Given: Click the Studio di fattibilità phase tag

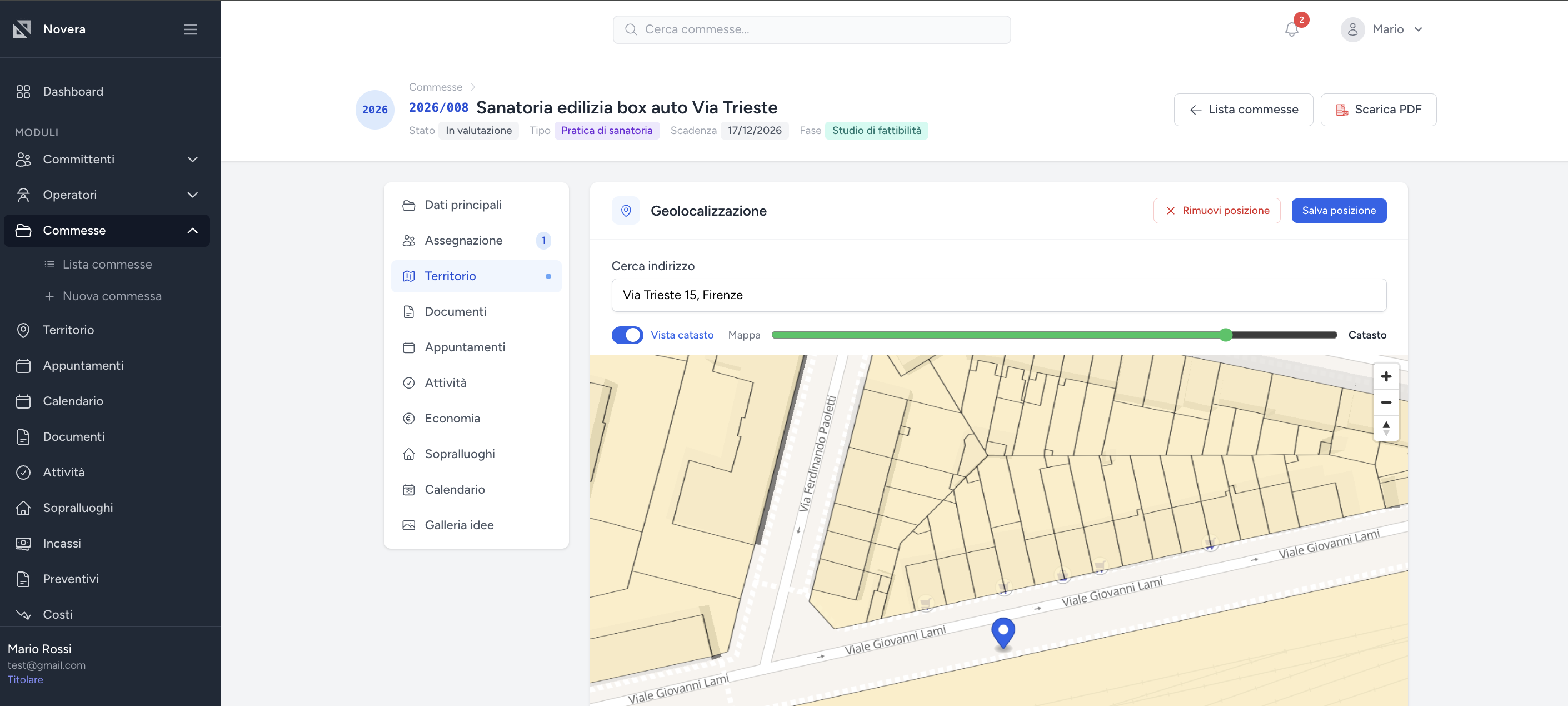Looking at the screenshot, I should pyautogui.click(x=876, y=130).
